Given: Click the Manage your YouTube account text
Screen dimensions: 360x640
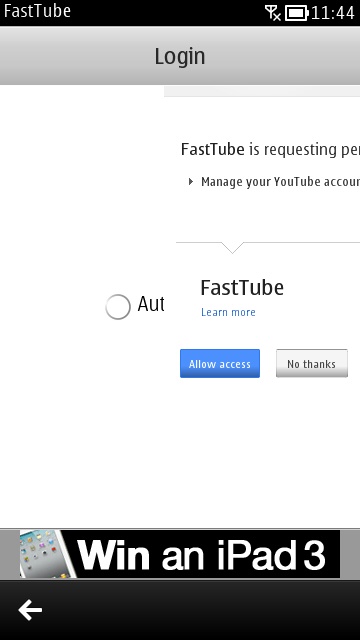Looking at the screenshot, I should [280, 182].
